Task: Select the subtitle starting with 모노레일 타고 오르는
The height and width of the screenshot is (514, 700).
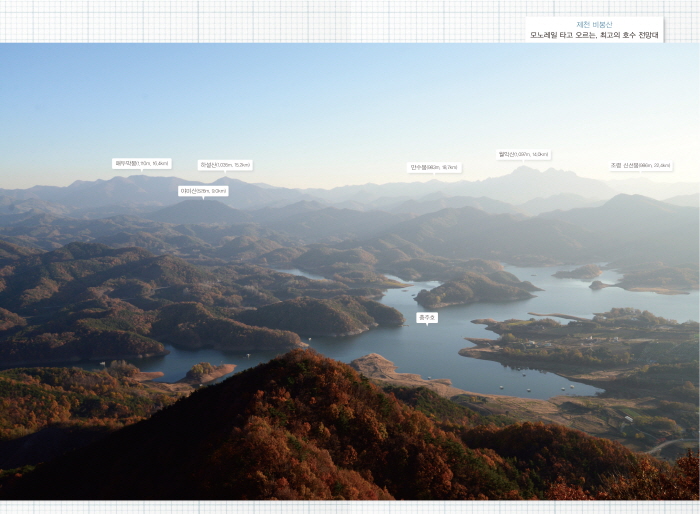Action: pos(594,35)
